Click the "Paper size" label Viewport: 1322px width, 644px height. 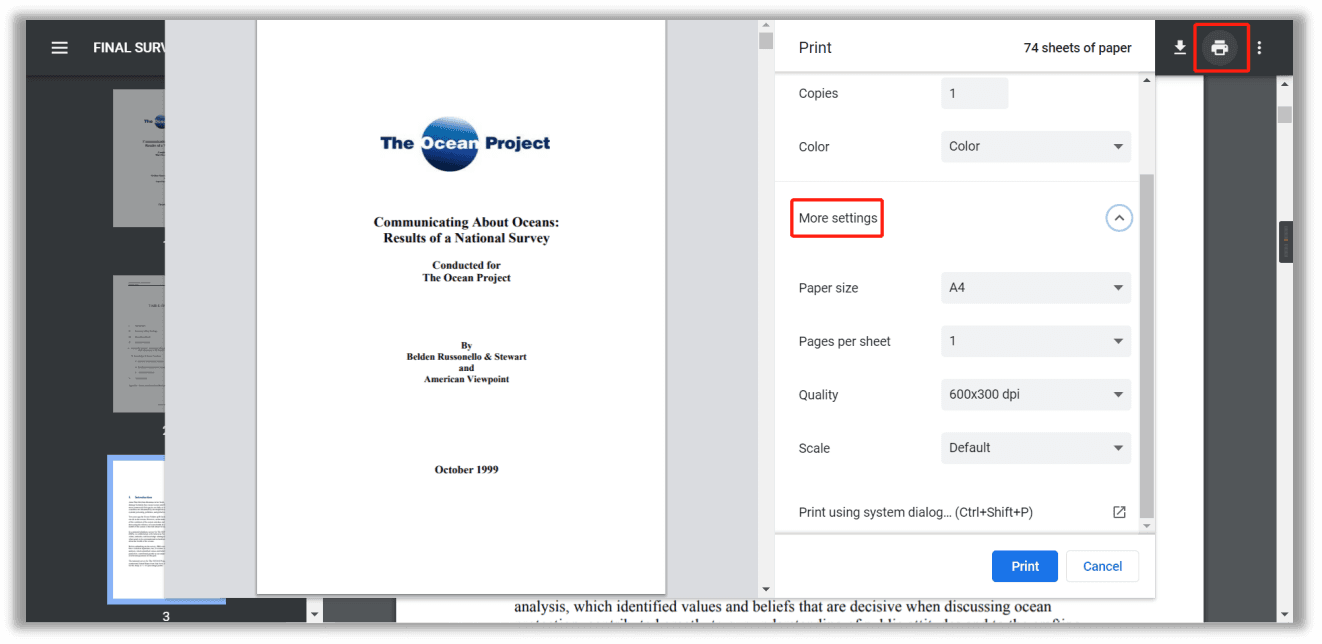pyautogui.click(x=828, y=288)
